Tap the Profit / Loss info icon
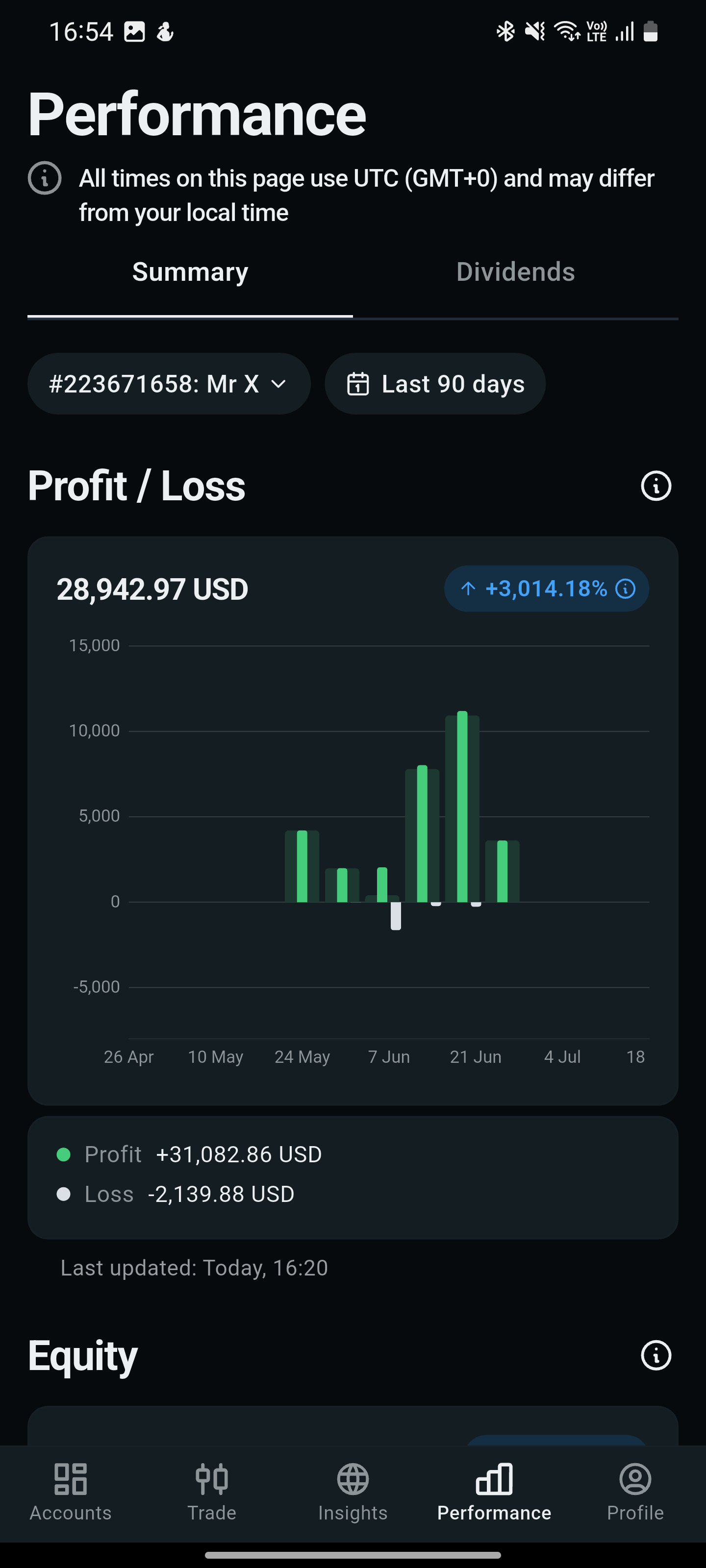 pyautogui.click(x=656, y=486)
